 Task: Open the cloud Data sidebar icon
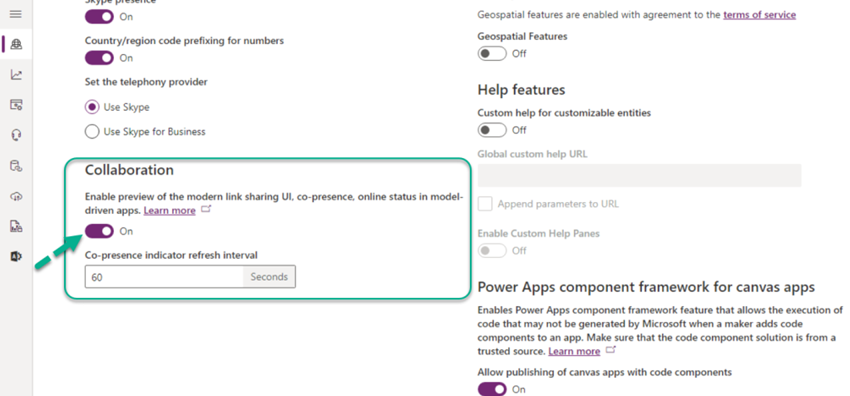coord(16,196)
